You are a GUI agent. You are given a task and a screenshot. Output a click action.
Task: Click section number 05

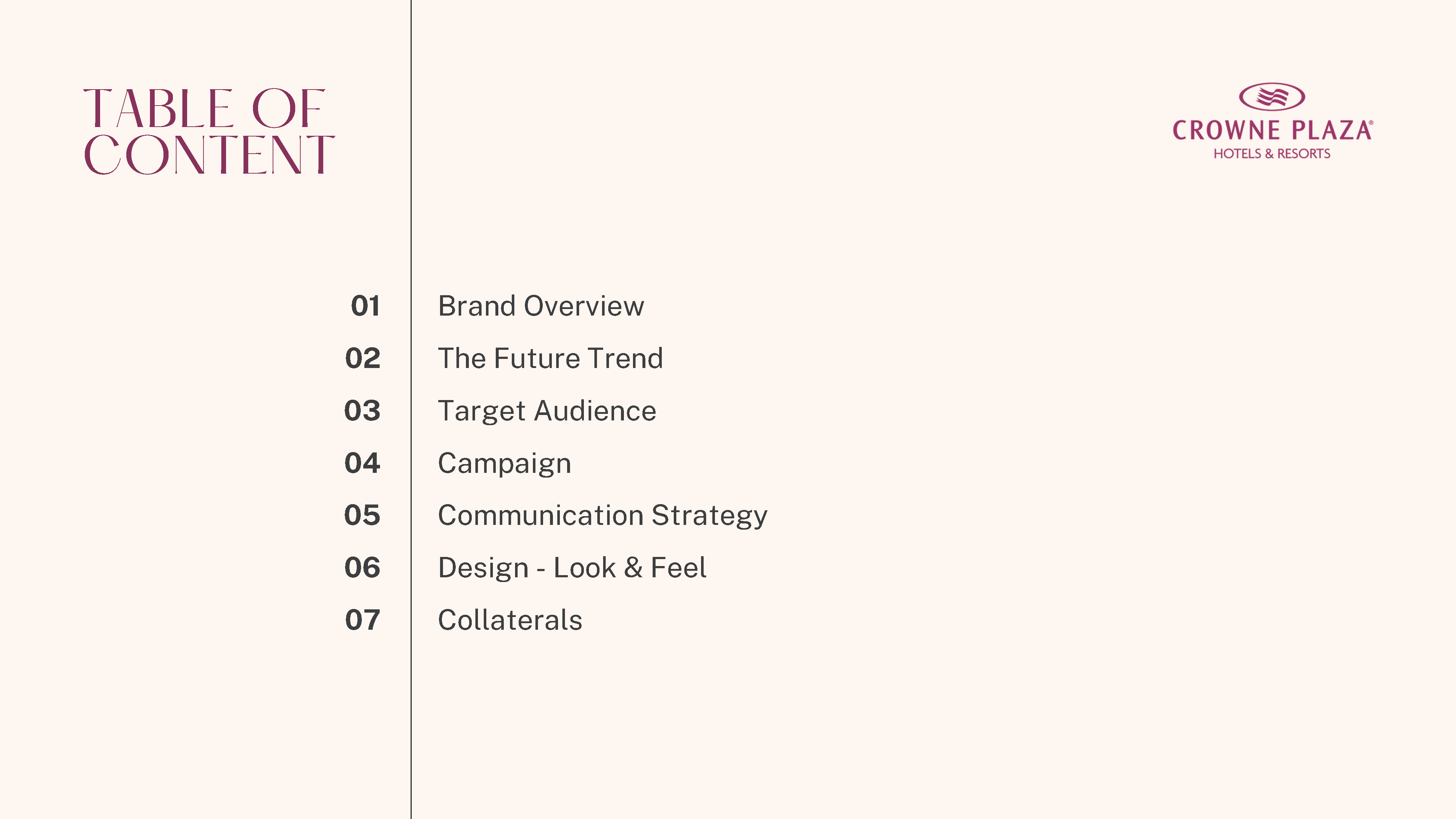pyautogui.click(x=362, y=515)
